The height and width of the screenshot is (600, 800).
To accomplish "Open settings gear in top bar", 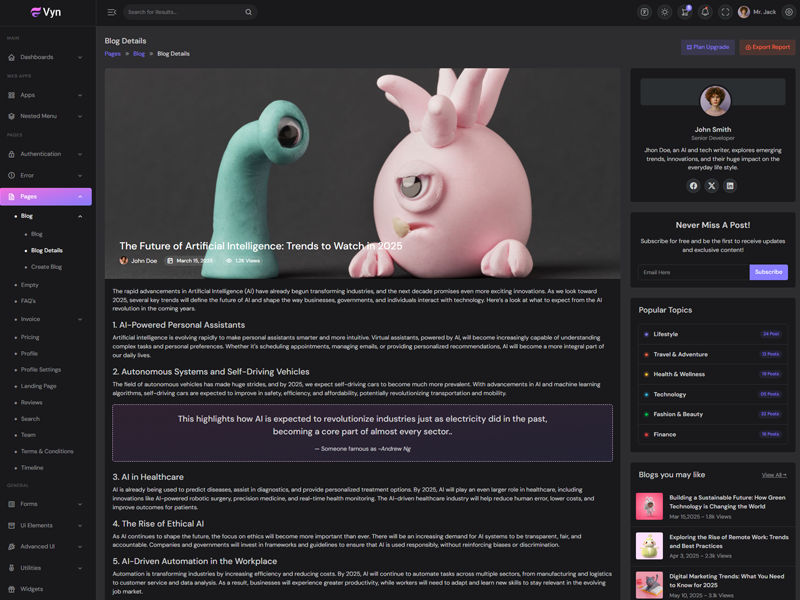I will pos(788,12).
